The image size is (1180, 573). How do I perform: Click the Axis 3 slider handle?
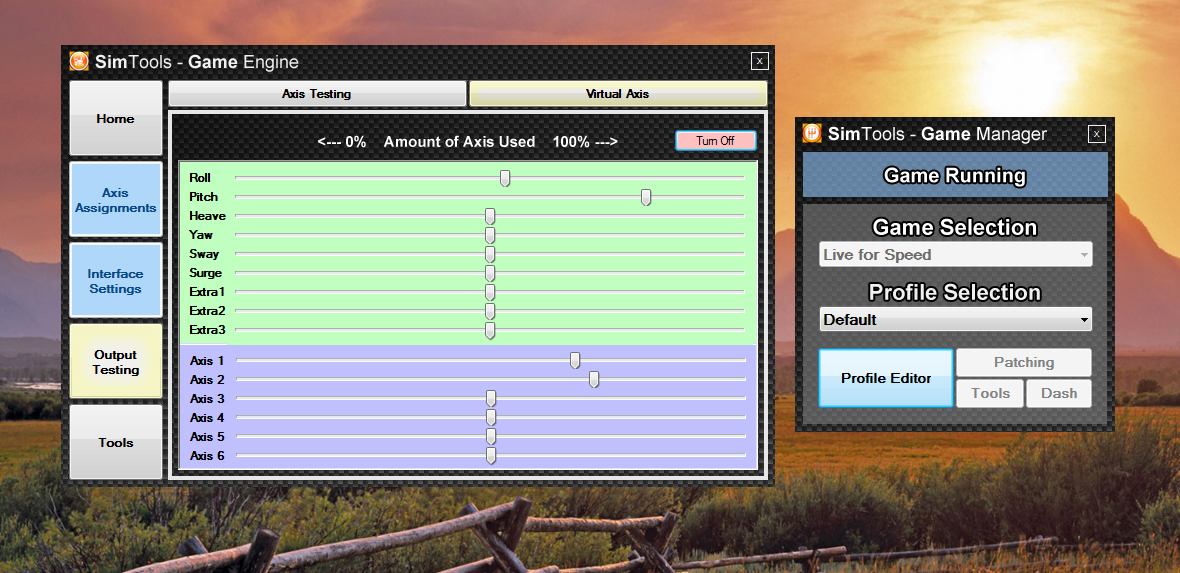point(491,398)
